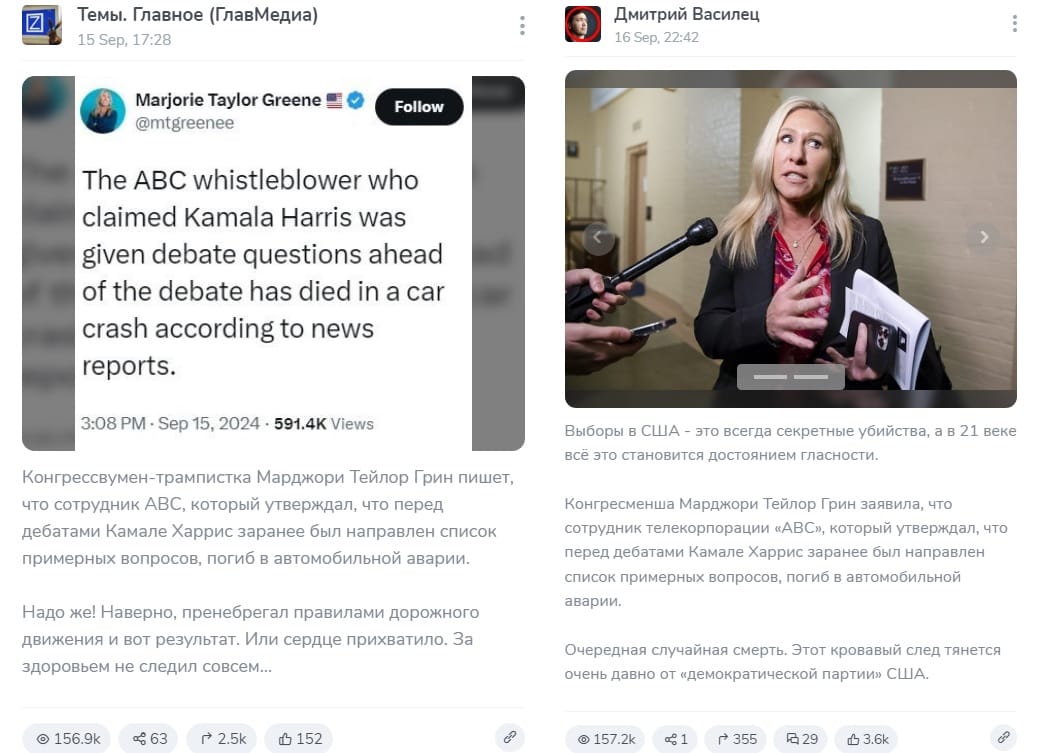
Task: Click the forward counter showing 355
Action: click(735, 739)
